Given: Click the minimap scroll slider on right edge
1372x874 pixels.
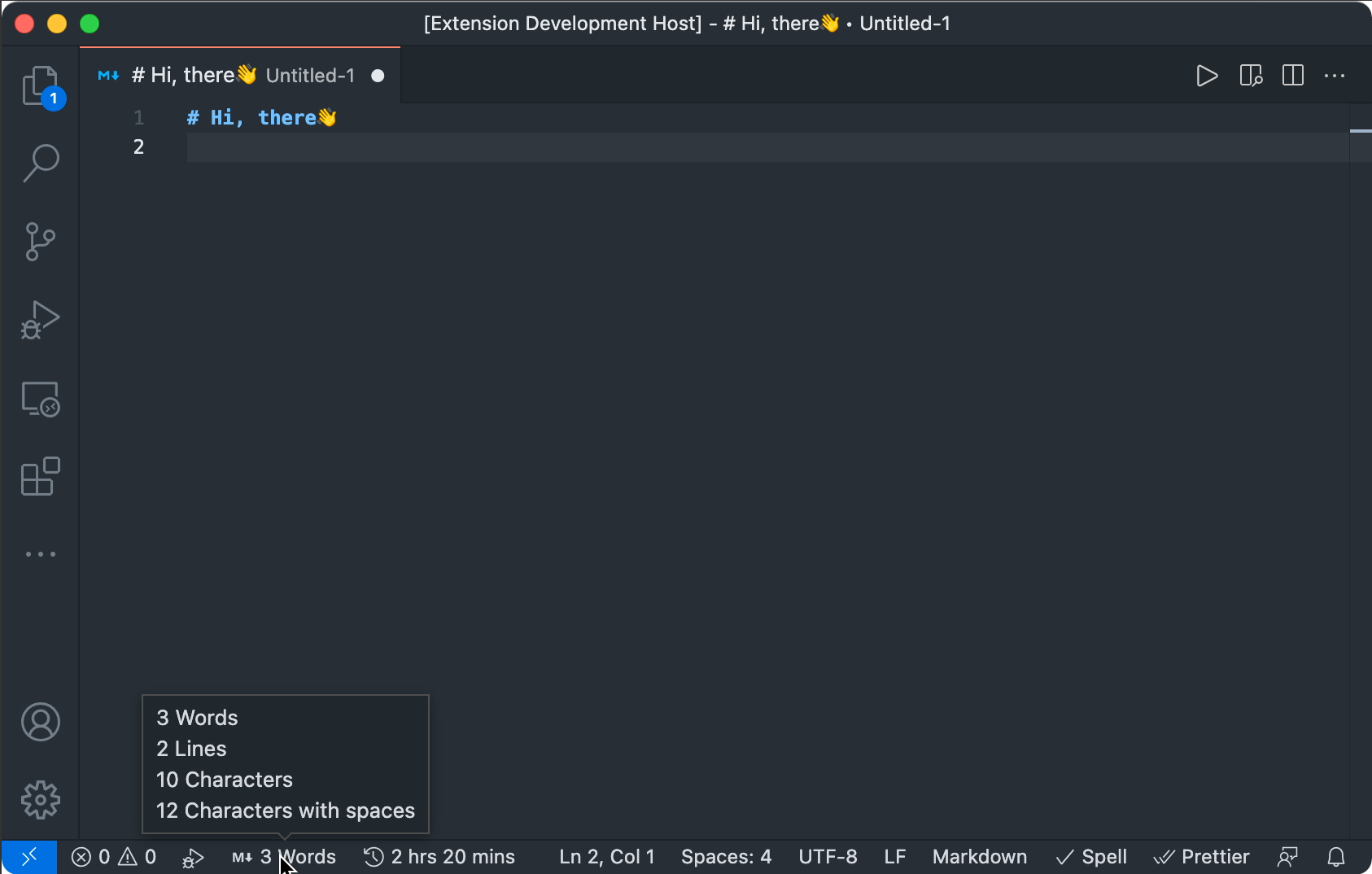Looking at the screenshot, I should point(1360,133).
